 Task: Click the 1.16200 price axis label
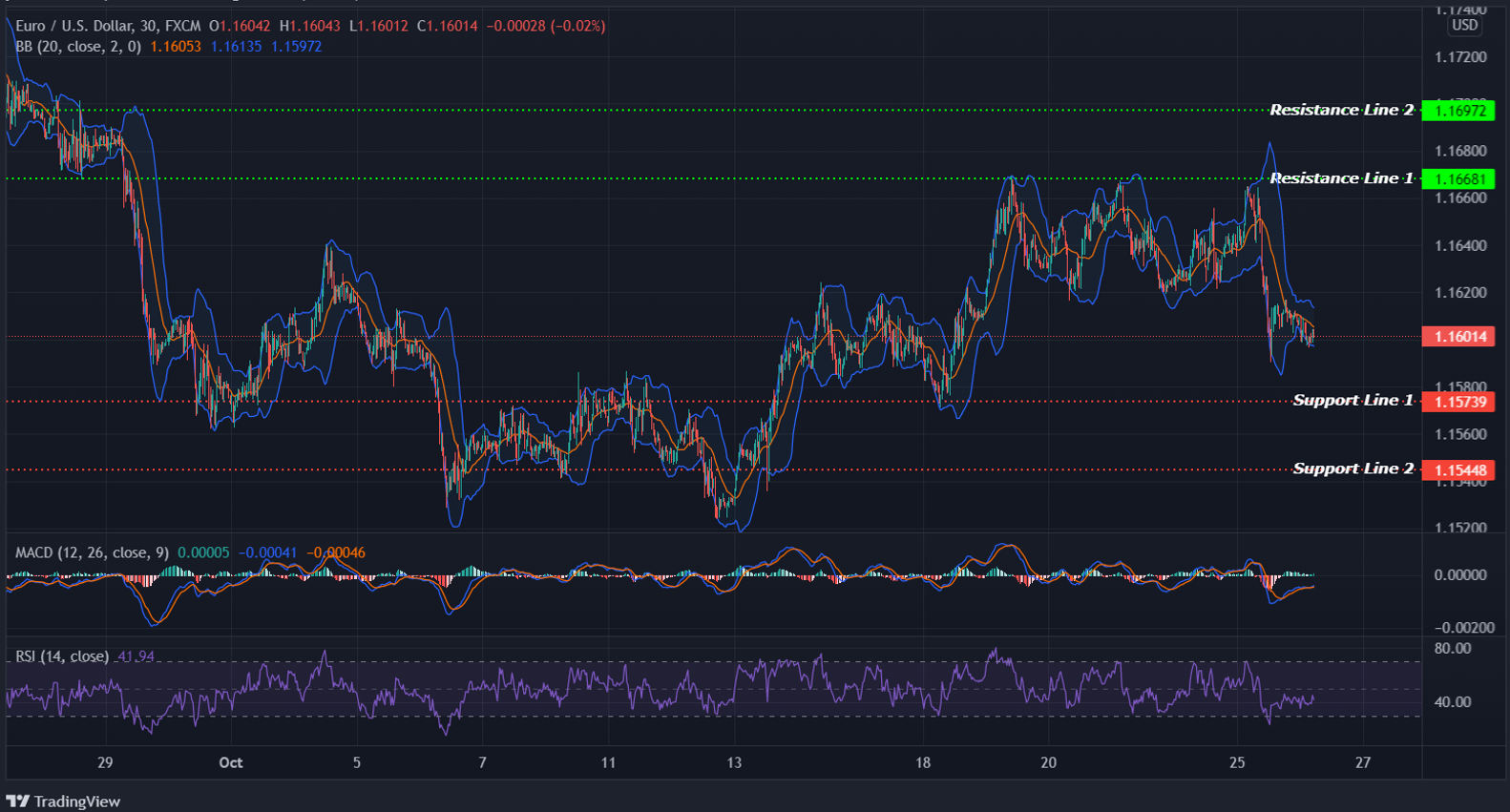pyautogui.click(x=1460, y=292)
